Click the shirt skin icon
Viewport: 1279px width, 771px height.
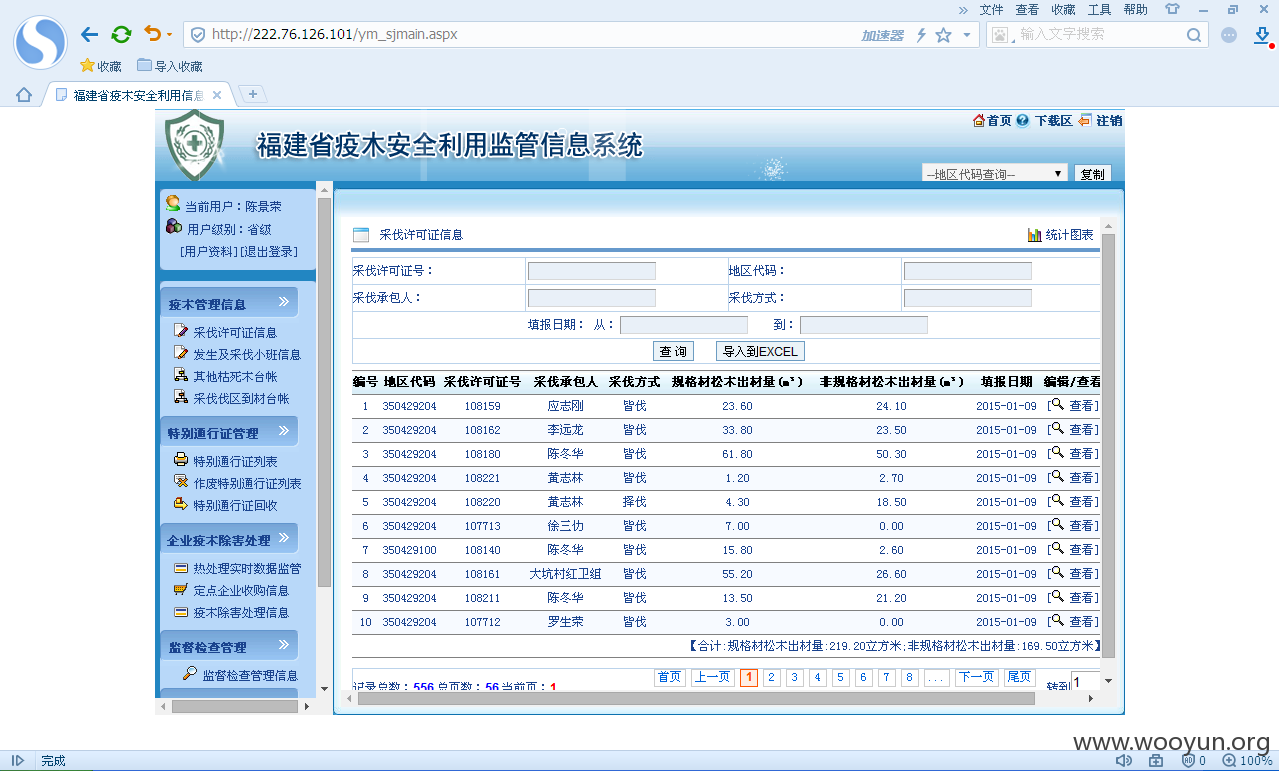(x=1172, y=9)
